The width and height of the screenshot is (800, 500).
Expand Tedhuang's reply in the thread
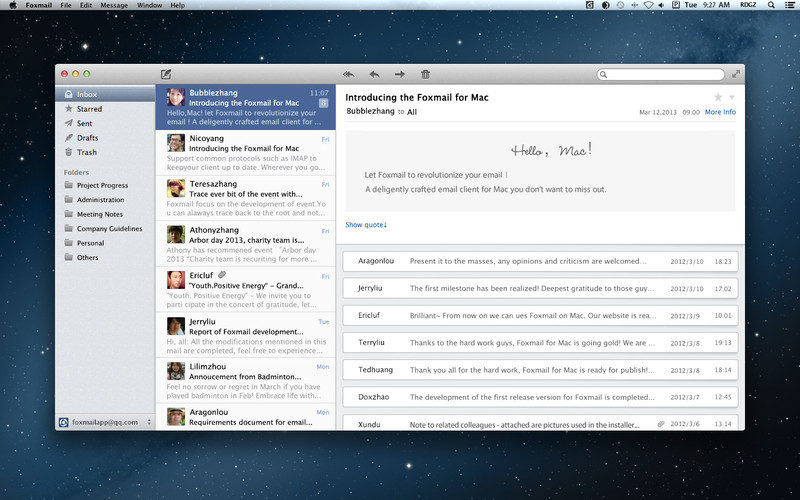[540, 370]
